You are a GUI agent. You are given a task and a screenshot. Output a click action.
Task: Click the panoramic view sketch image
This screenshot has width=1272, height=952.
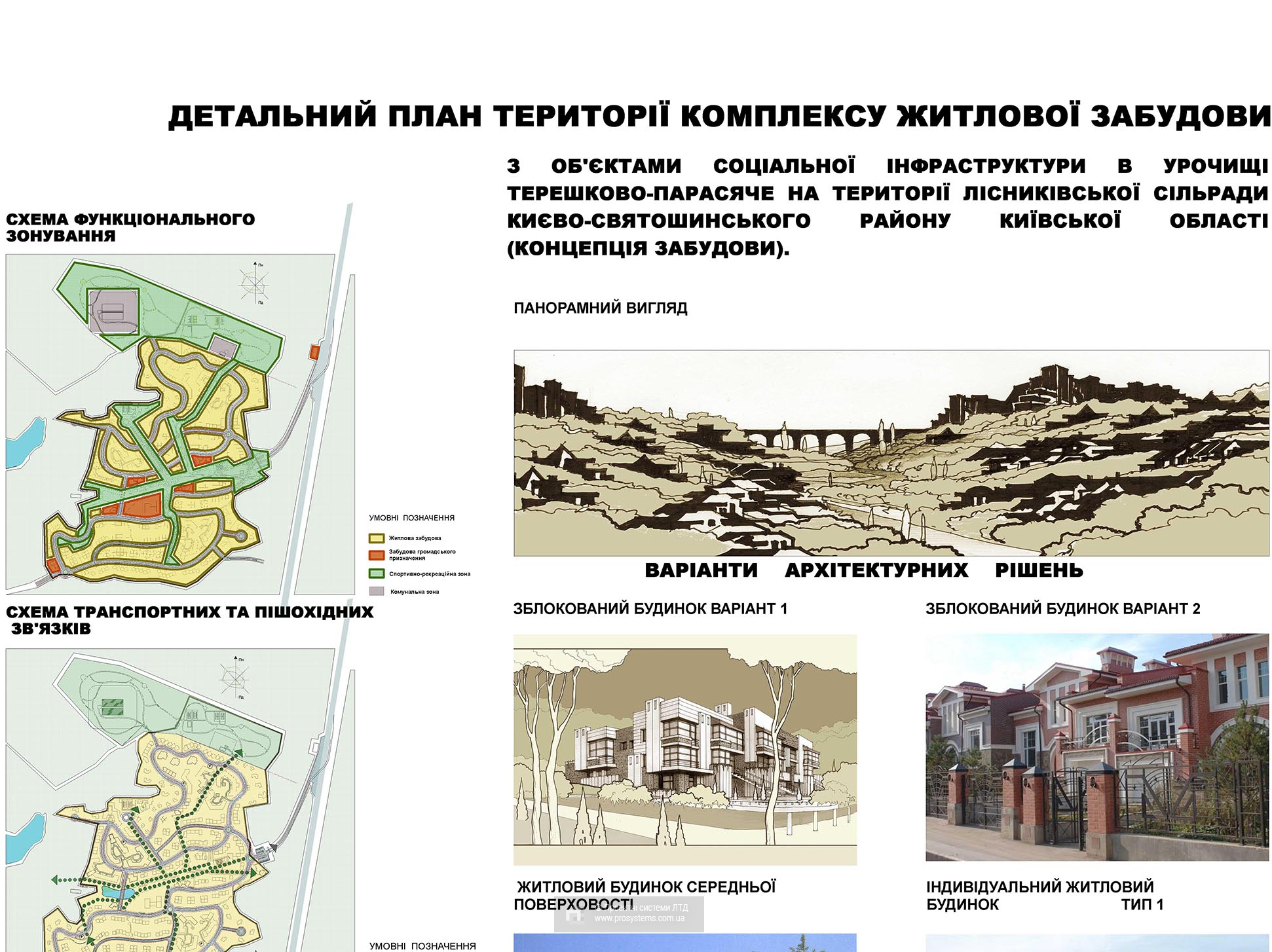coord(891,453)
